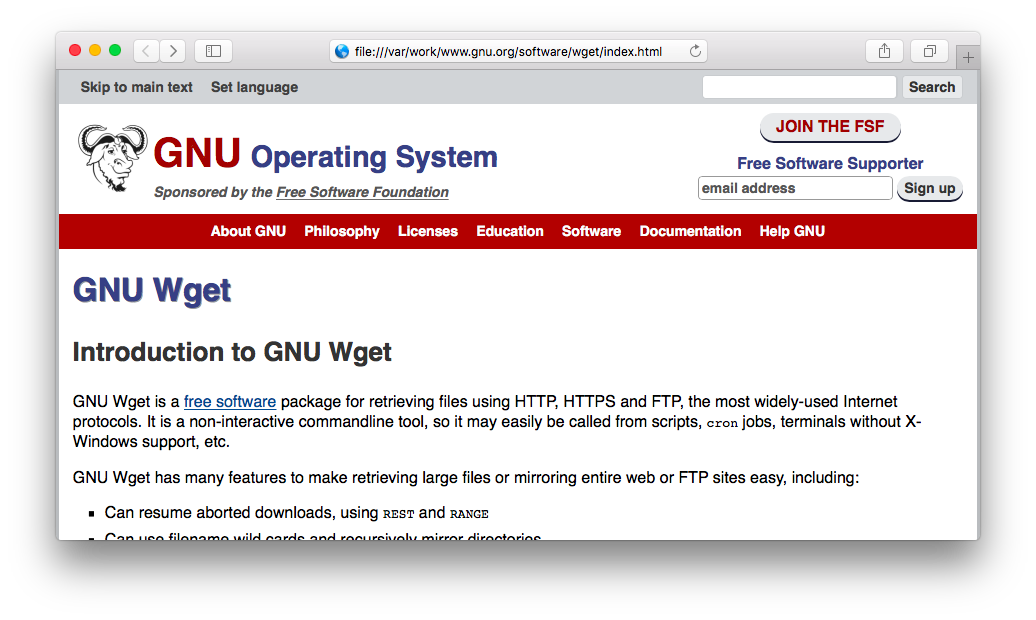This screenshot has height=620, width=1036.
Task: Follow the free software link
Action: click(x=230, y=401)
